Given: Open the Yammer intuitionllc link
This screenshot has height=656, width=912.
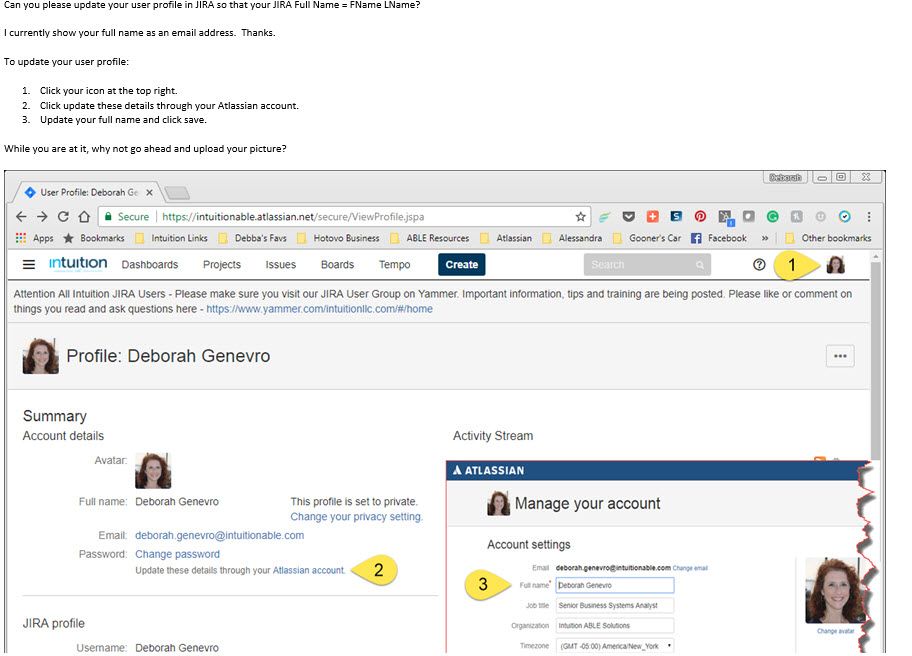Looking at the screenshot, I should (319, 309).
